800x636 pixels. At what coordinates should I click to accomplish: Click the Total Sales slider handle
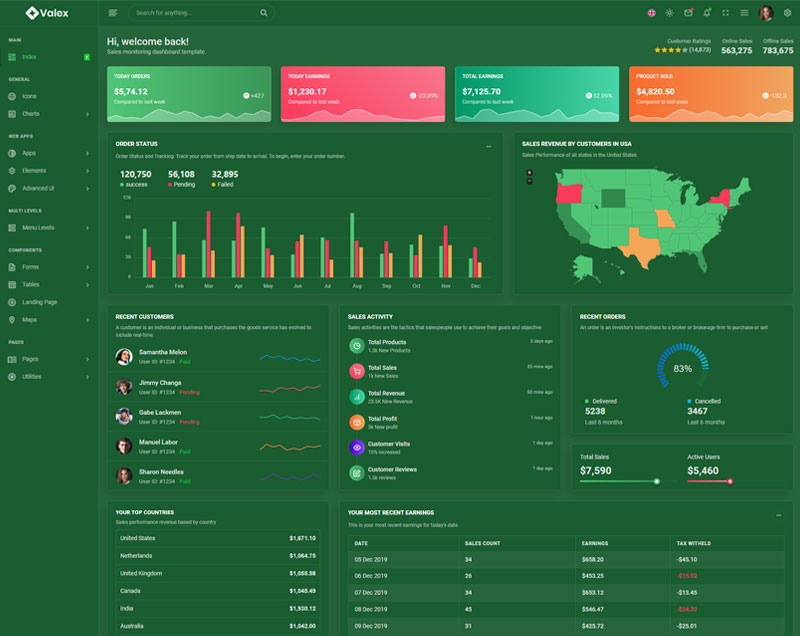tap(657, 481)
